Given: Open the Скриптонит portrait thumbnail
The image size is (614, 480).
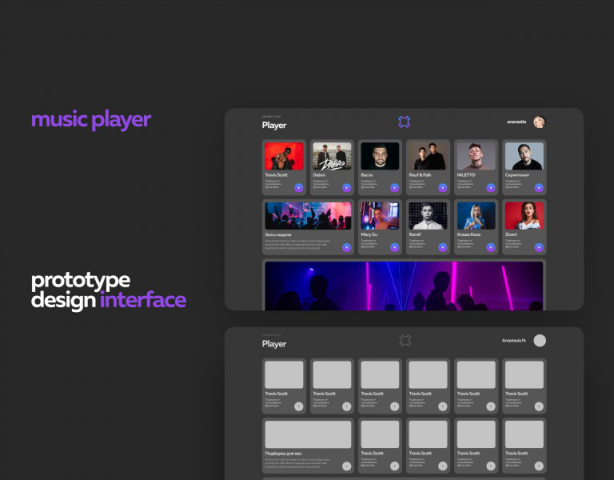Looking at the screenshot, I should pos(524,156).
